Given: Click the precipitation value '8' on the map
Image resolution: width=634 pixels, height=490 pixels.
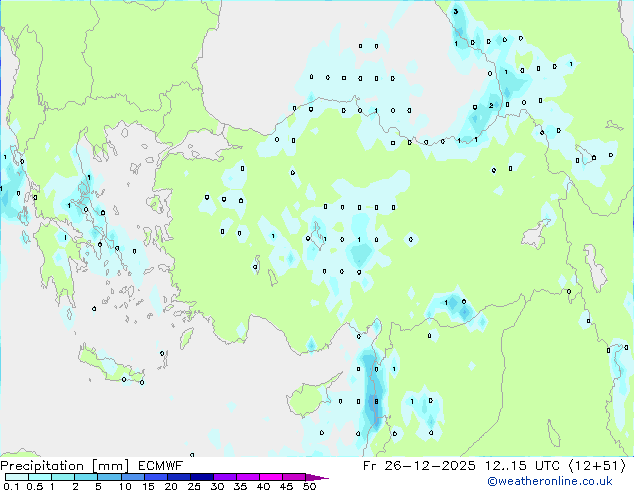Looking at the screenshot, I should click(x=376, y=401).
